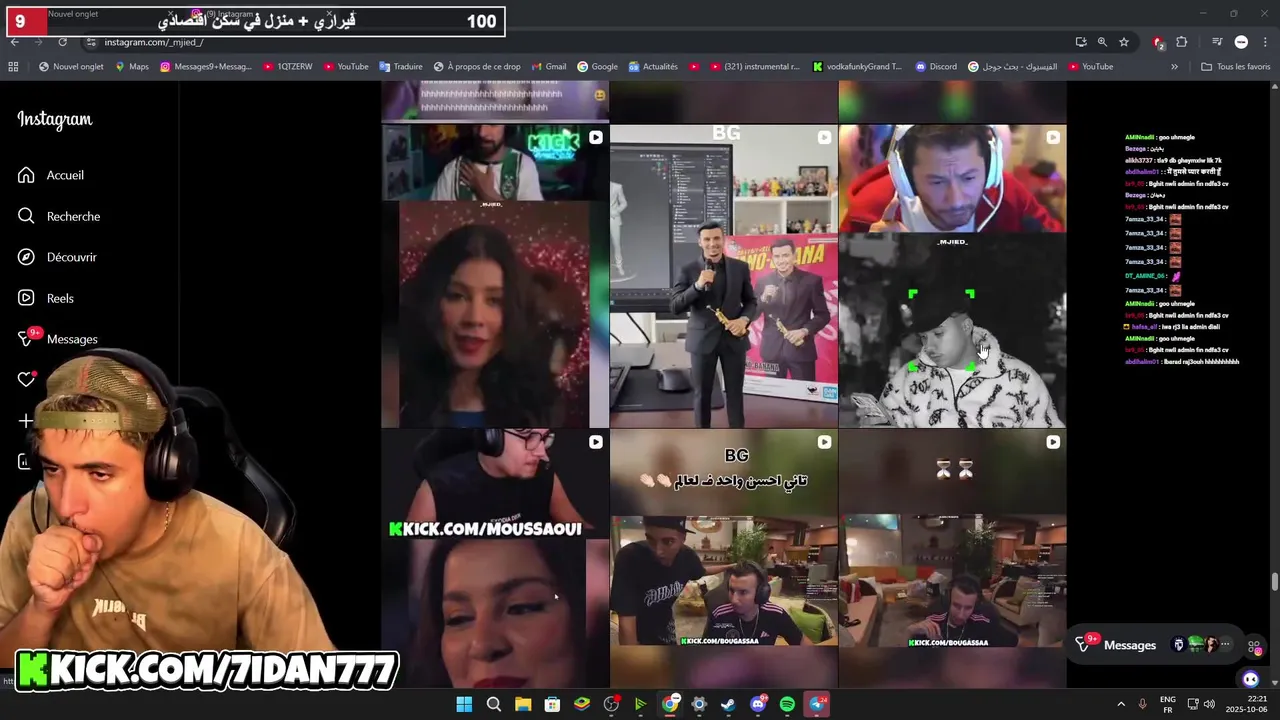Open Nouvel onglet bookmark
The image size is (1280, 720).
(71, 67)
